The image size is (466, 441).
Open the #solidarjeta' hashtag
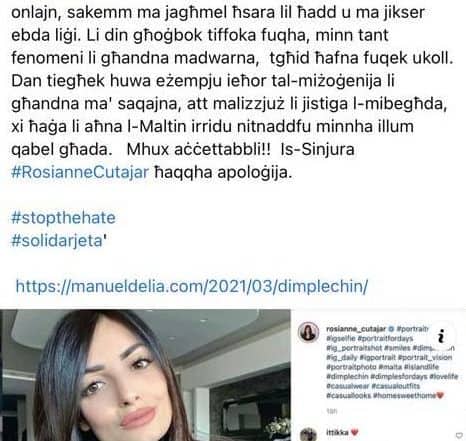click(x=59, y=241)
